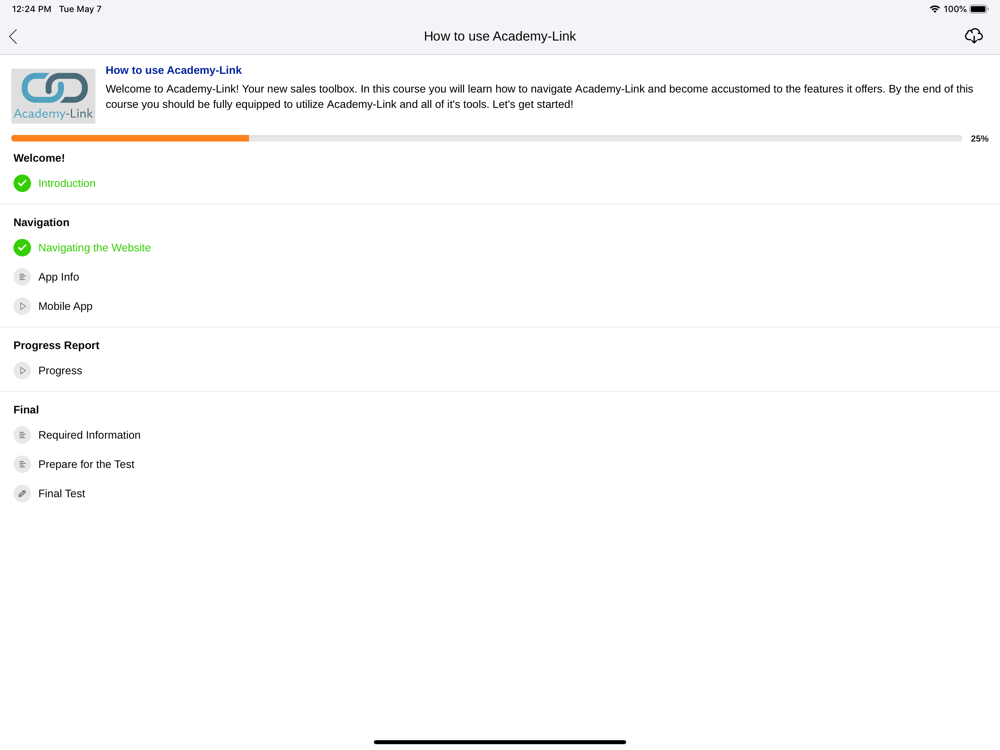Open the Mobile App video lesson
This screenshot has height=750, width=1000.
click(65, 306)
